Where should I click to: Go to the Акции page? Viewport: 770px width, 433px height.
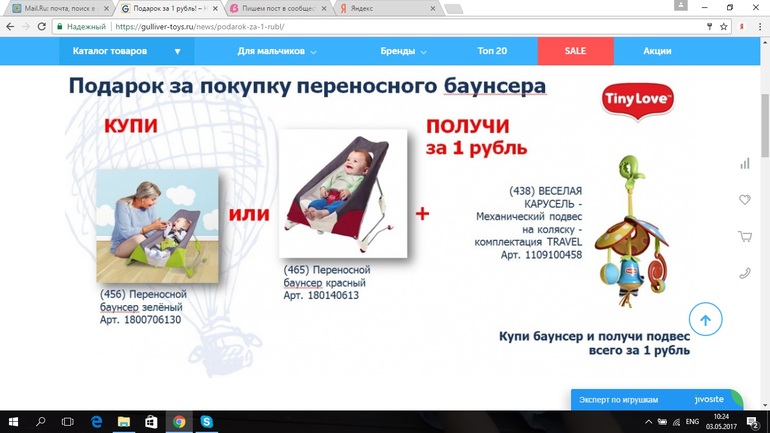tap(657, 51)
